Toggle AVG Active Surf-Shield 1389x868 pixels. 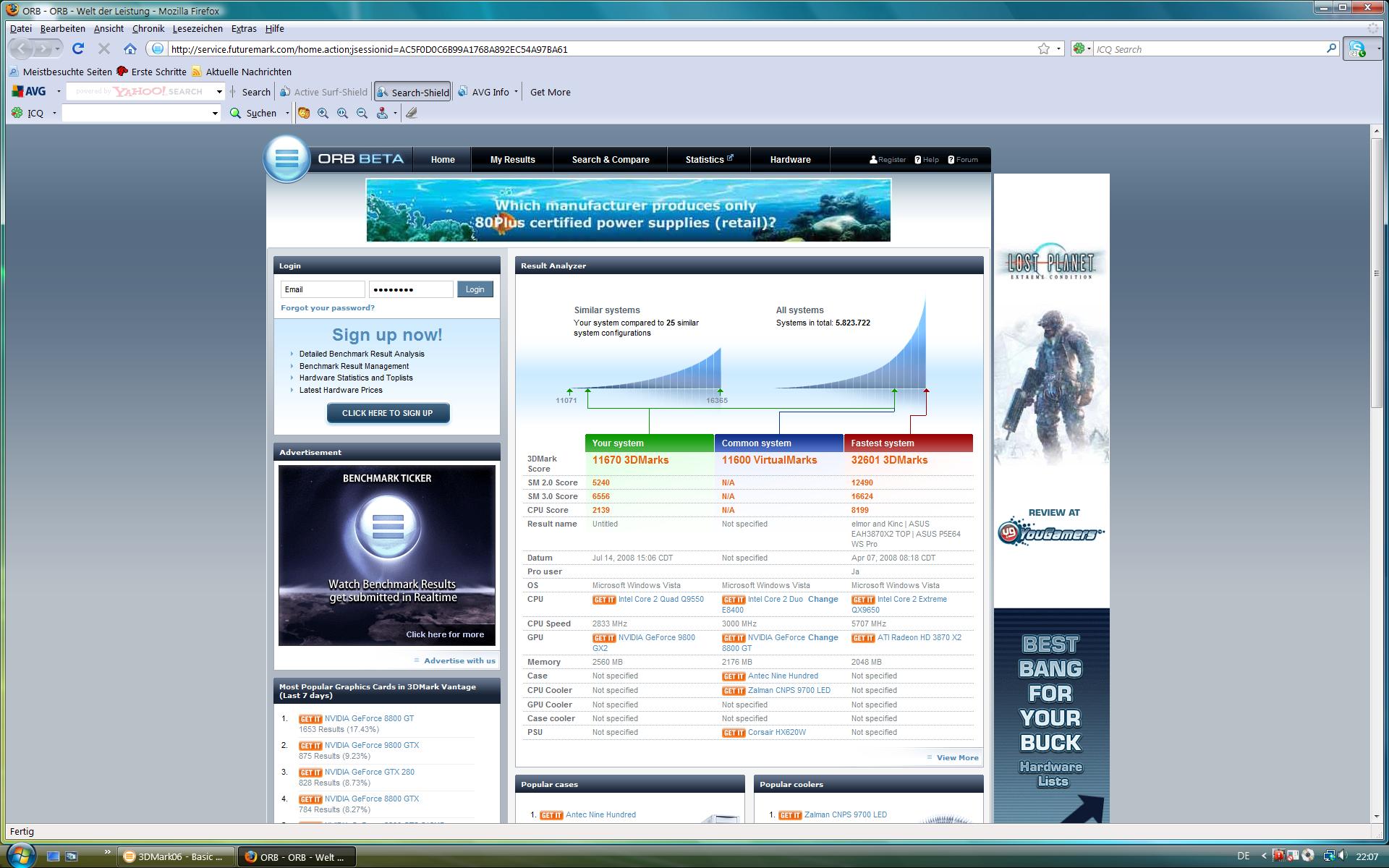pyautogui.click(x=323, y=92)
